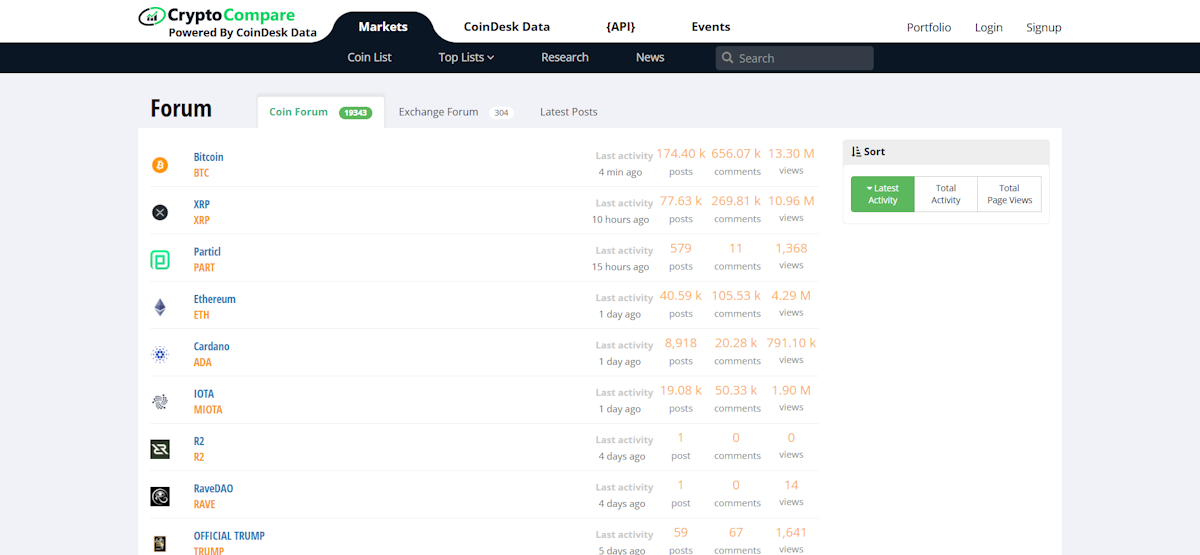
Task: Sort forum by Total Activity
Action: click(x=946, y=194)
